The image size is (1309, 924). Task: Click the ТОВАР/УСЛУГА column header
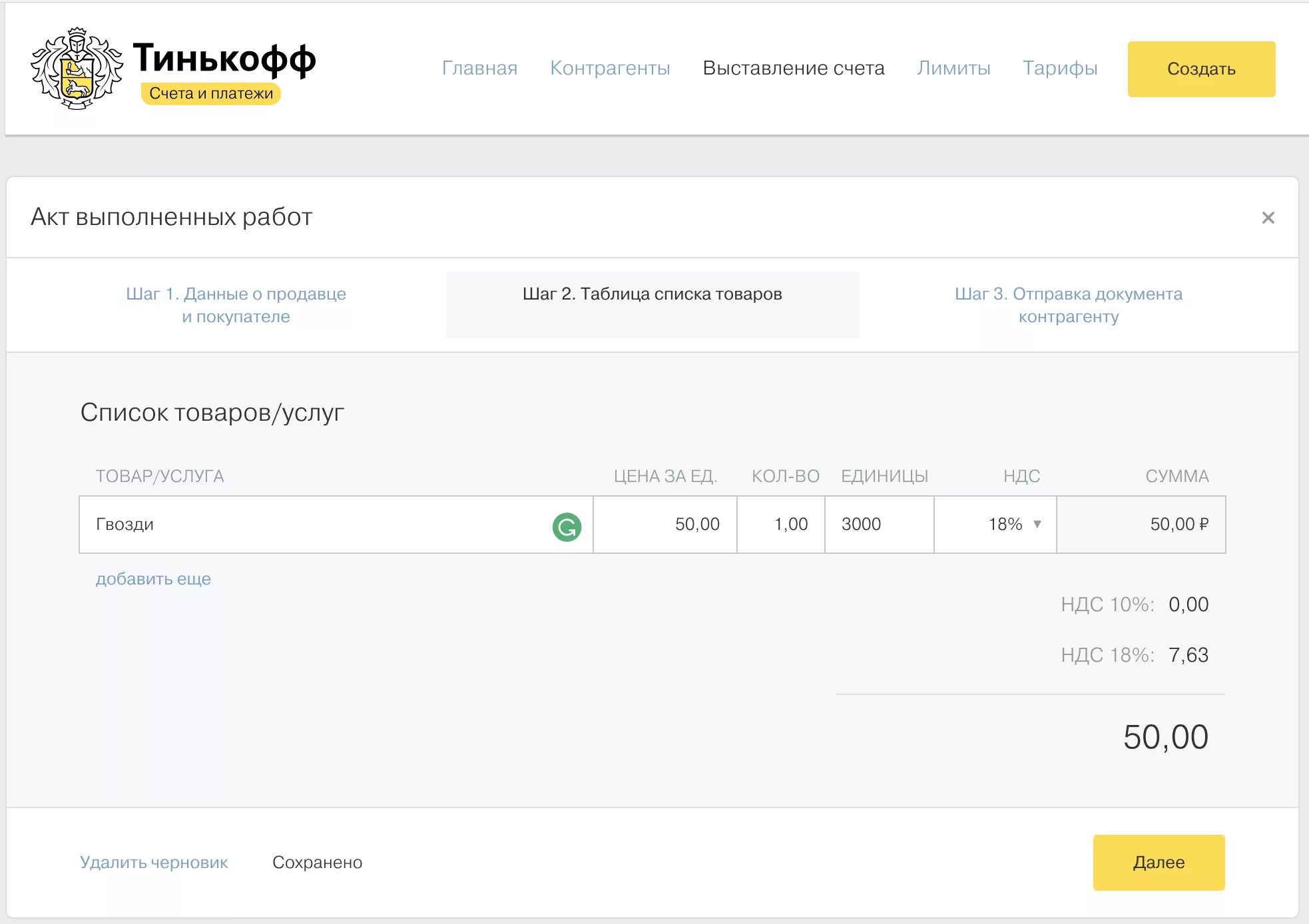point(160,476)
